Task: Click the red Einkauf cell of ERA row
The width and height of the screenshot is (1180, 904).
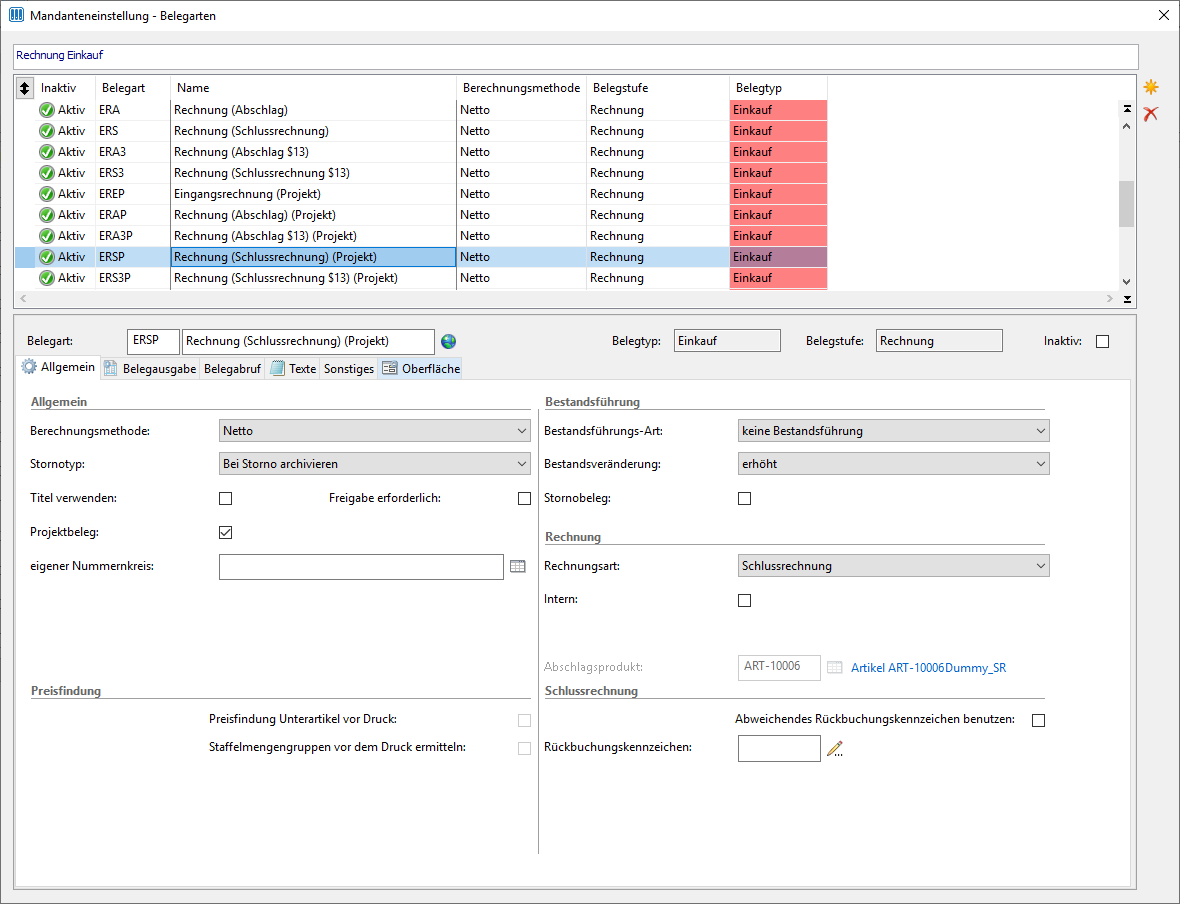Action: (x=778, y=110)
